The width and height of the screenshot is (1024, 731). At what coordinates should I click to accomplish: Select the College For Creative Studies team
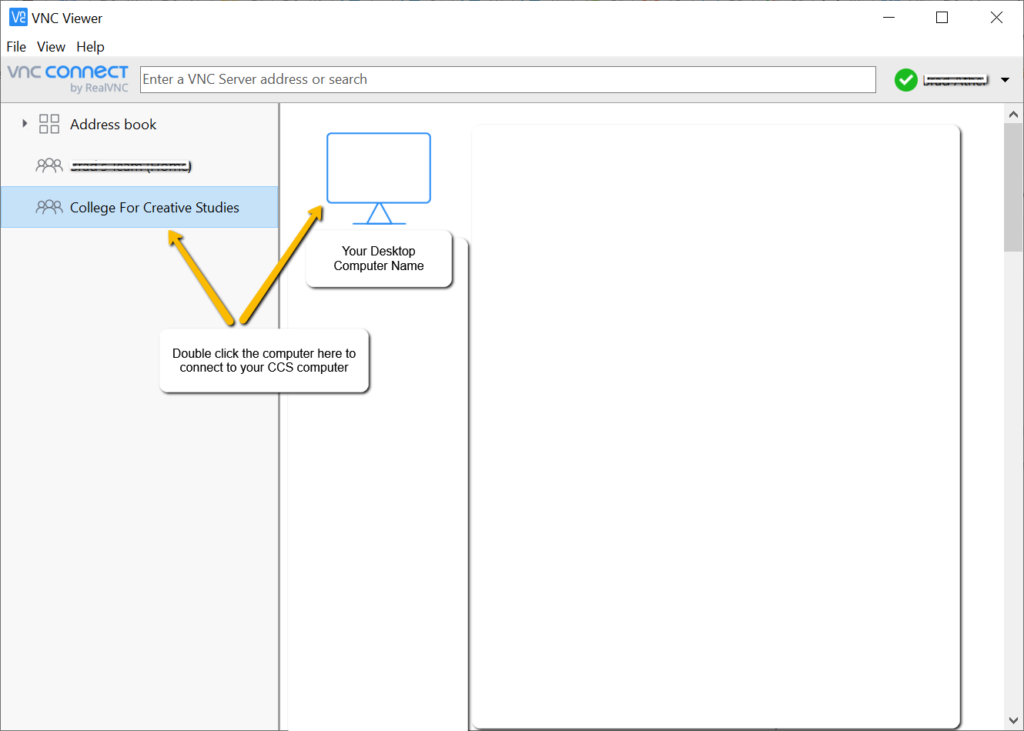(154, 208)
